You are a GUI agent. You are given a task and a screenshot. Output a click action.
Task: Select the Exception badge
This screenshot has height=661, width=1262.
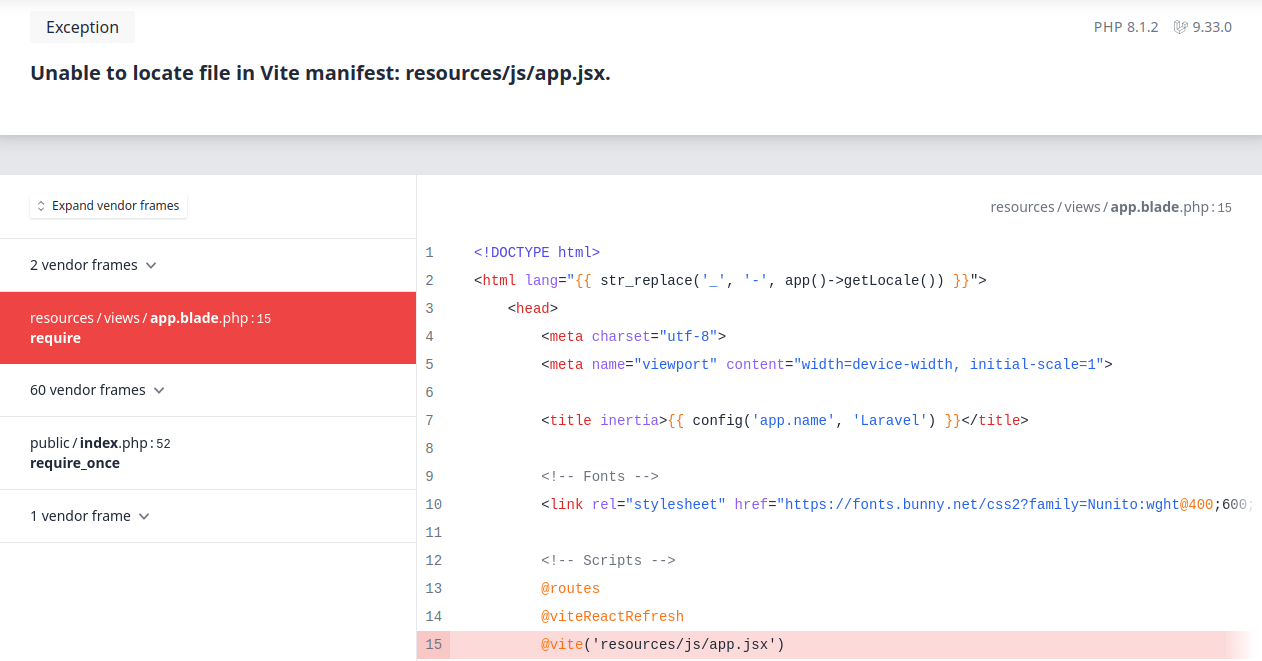coord(81,27)
